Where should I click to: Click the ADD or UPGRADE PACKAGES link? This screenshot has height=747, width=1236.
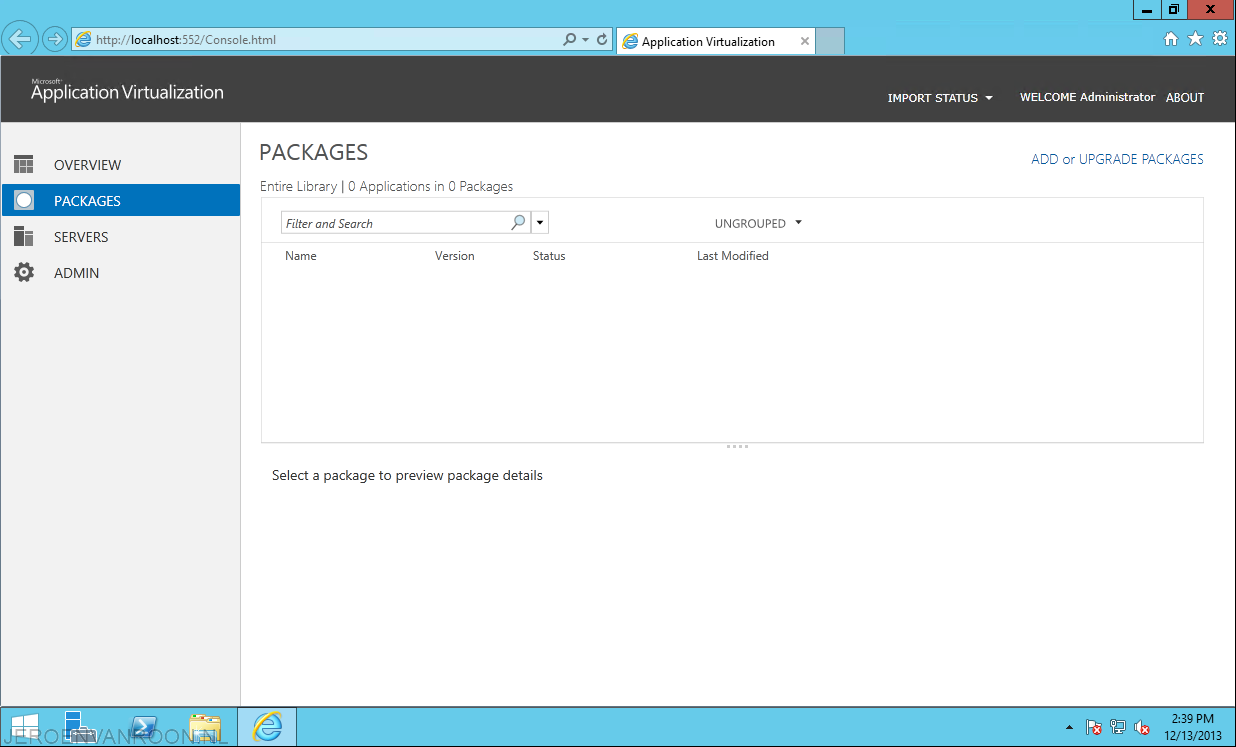click(x=1117, y=159)
